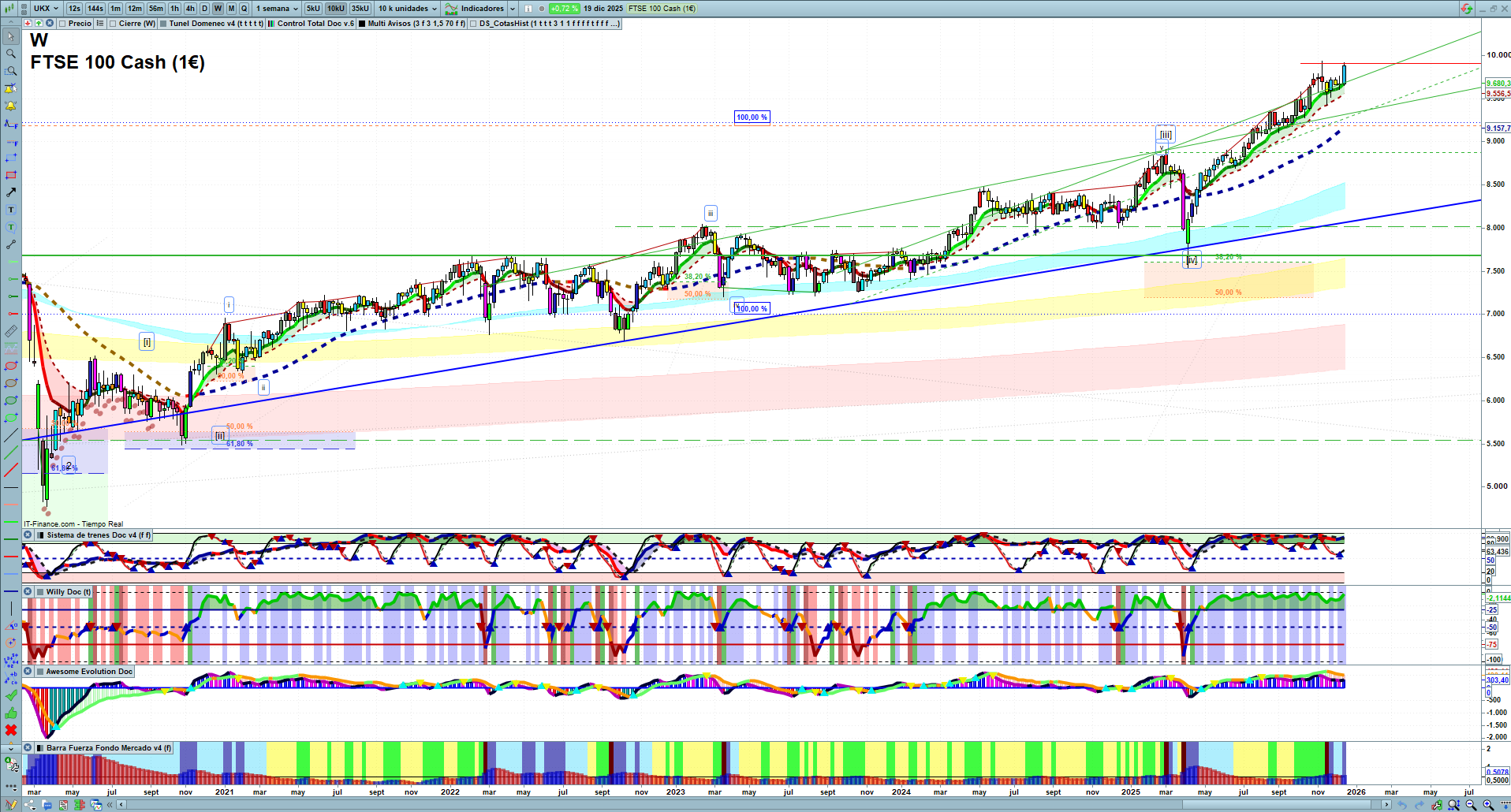Open chart settings wrench icon
Screen dimensions: 1511x812
pos(1437,805)
